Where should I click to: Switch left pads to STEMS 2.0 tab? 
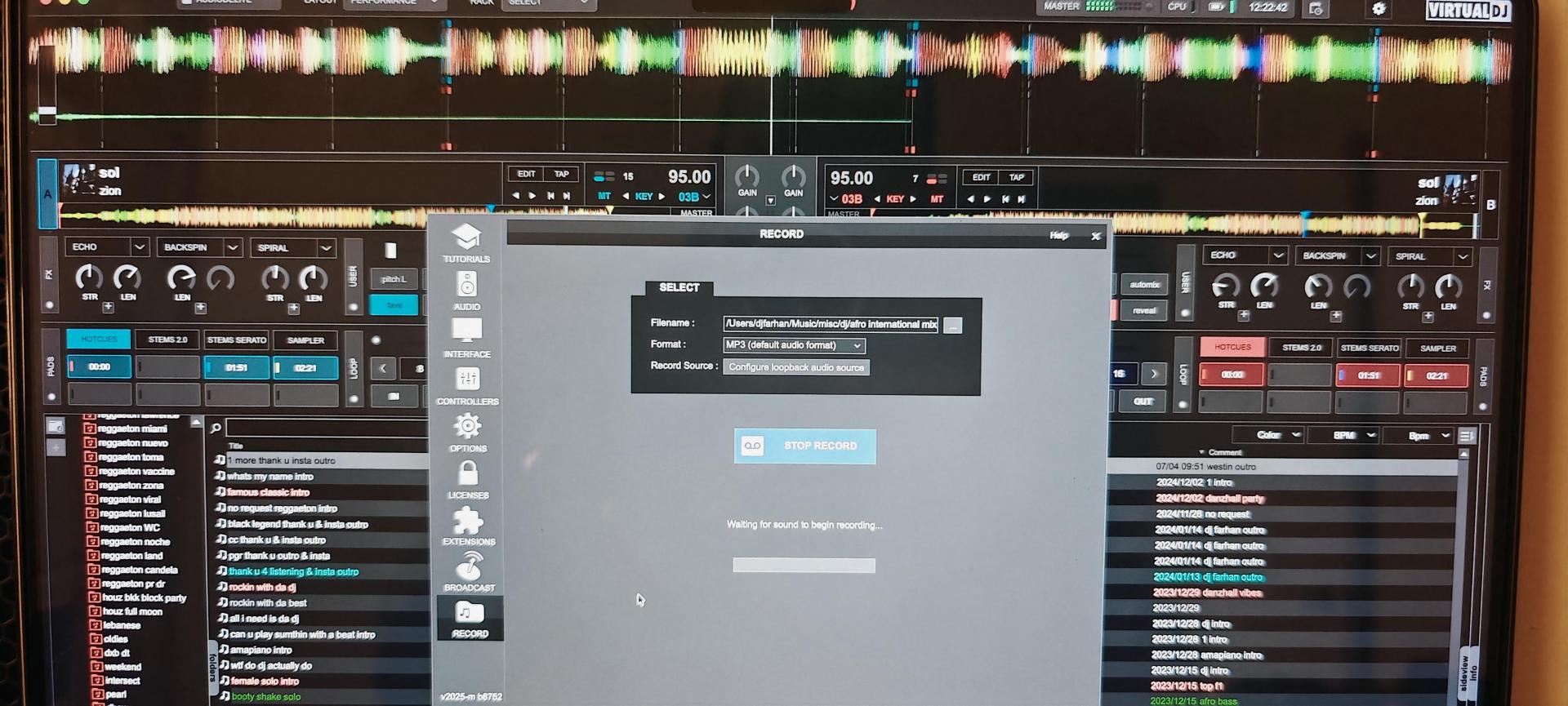point(167,340)
